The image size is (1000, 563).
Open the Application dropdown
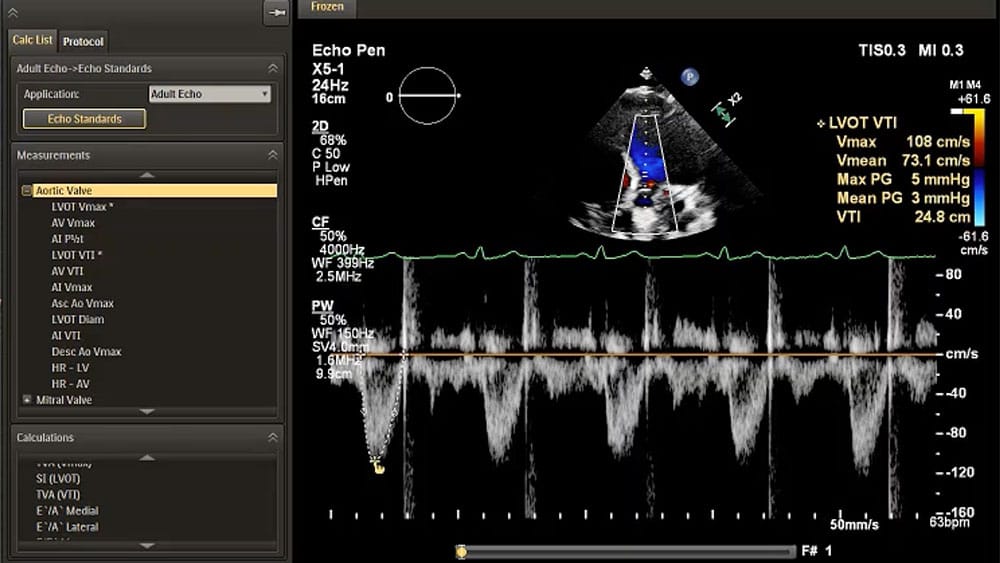(210, 94)
